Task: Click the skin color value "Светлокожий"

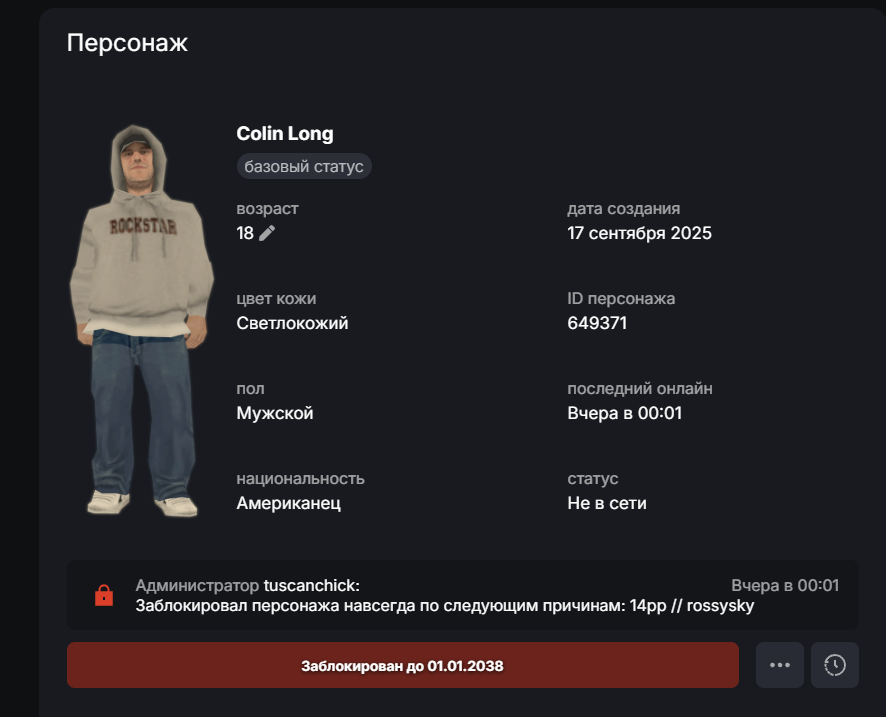Action: (292, 323)
